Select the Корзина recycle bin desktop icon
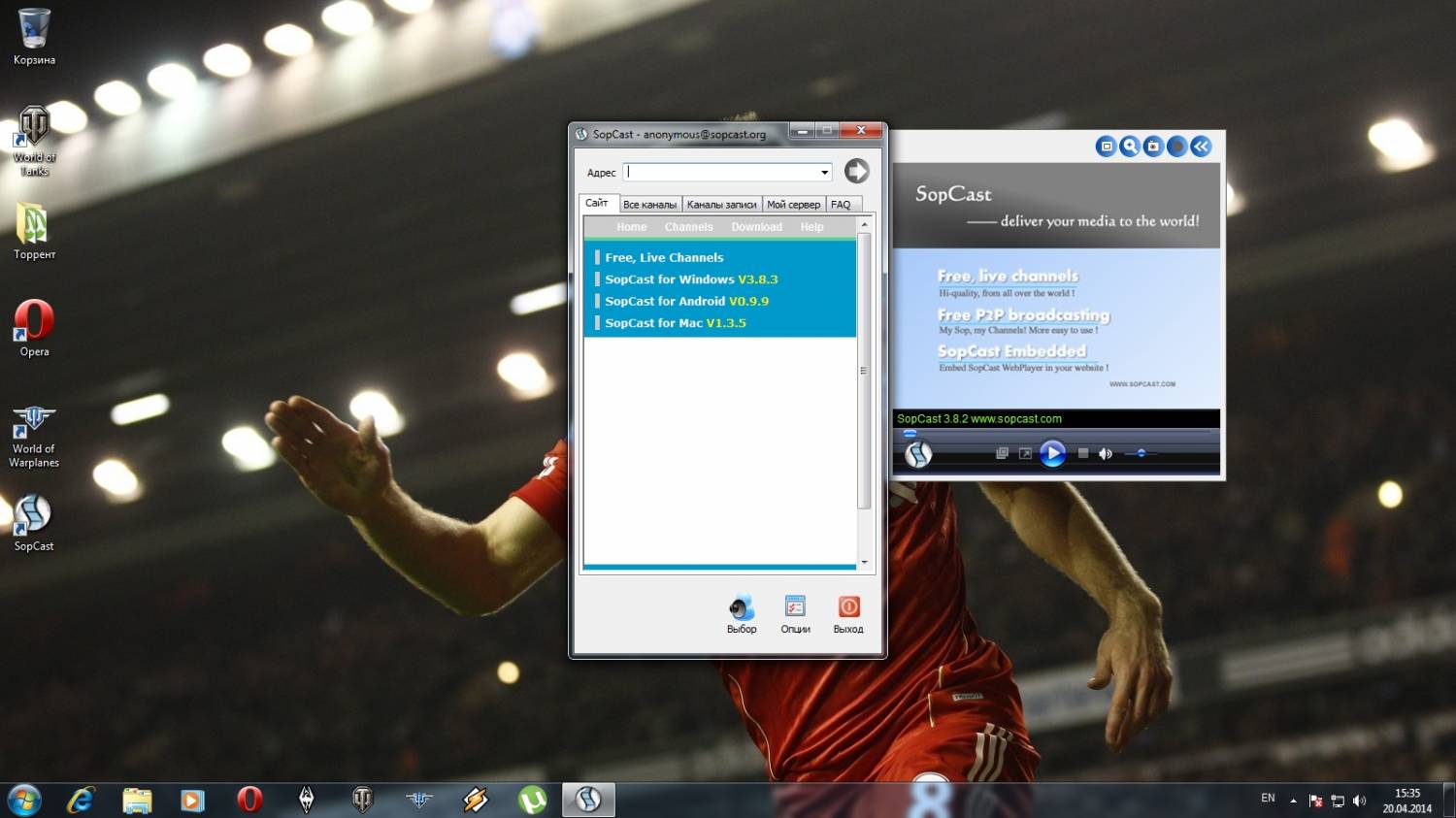The height and width of the screenshot is (818, 1456). point(34,37)
